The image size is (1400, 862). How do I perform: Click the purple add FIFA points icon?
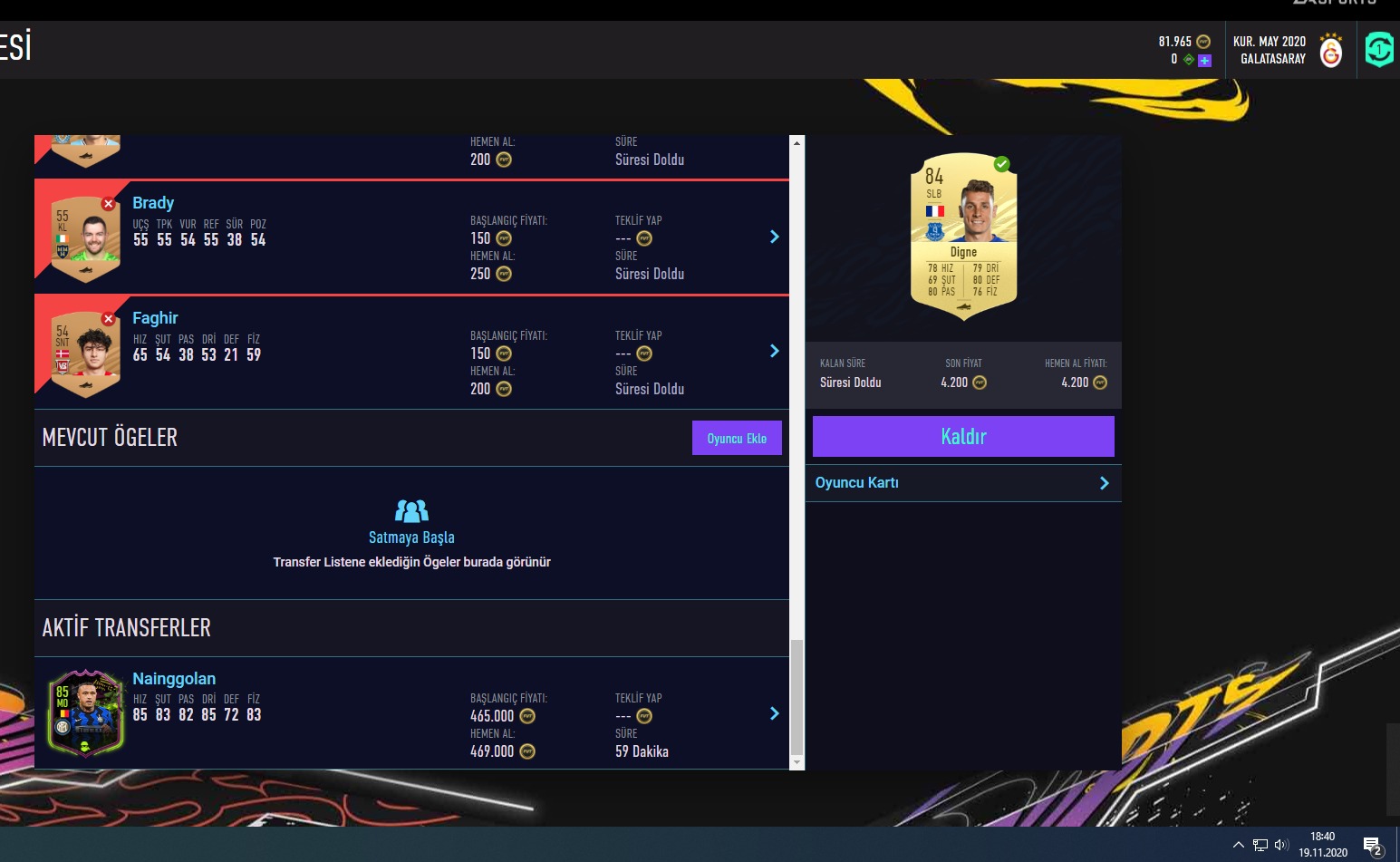point(1204,60)
